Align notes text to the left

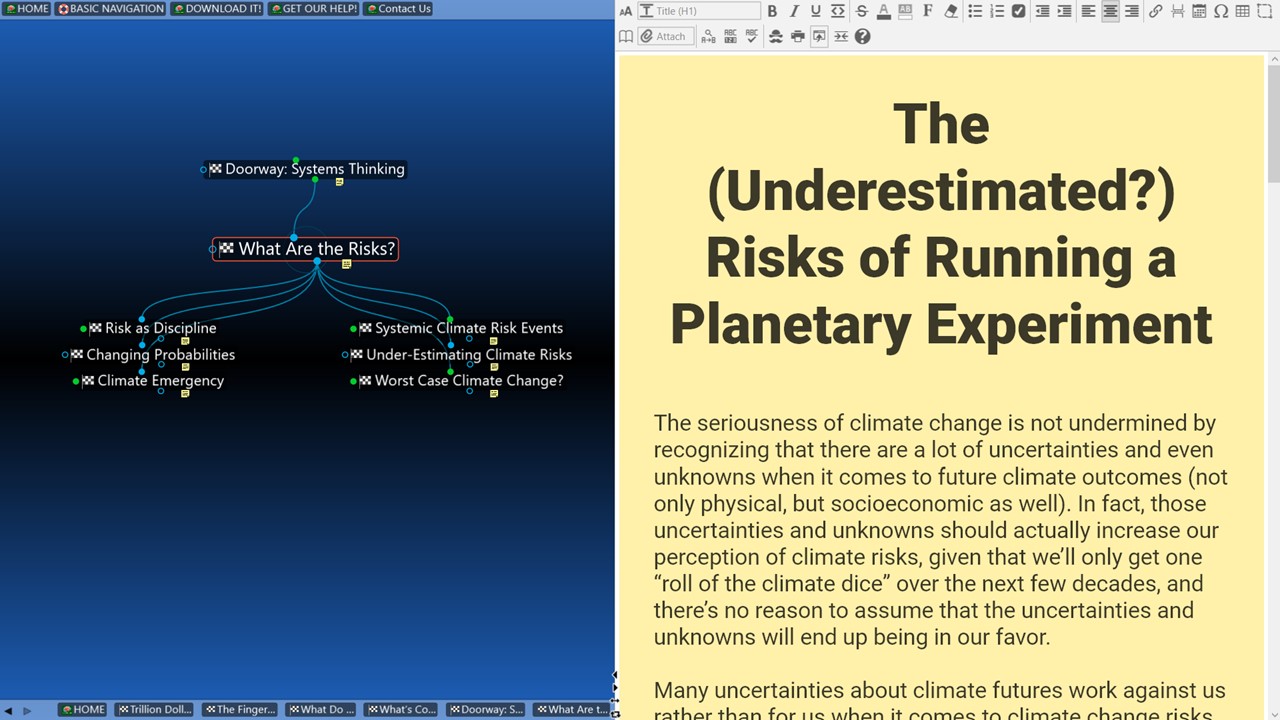1088,11
